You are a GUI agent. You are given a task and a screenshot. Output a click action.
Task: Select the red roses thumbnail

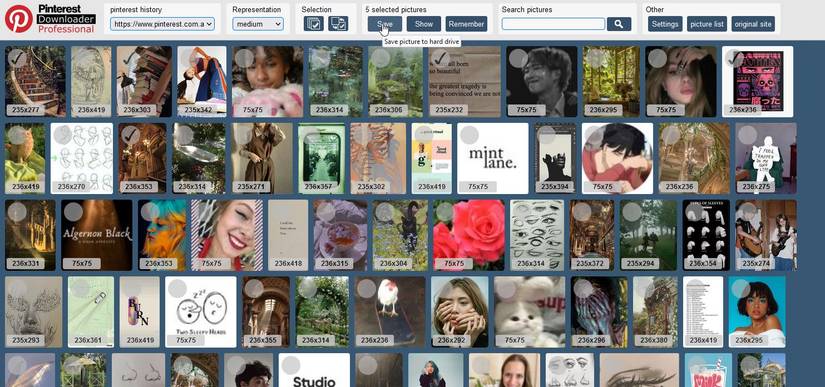[x=468, y=235]
